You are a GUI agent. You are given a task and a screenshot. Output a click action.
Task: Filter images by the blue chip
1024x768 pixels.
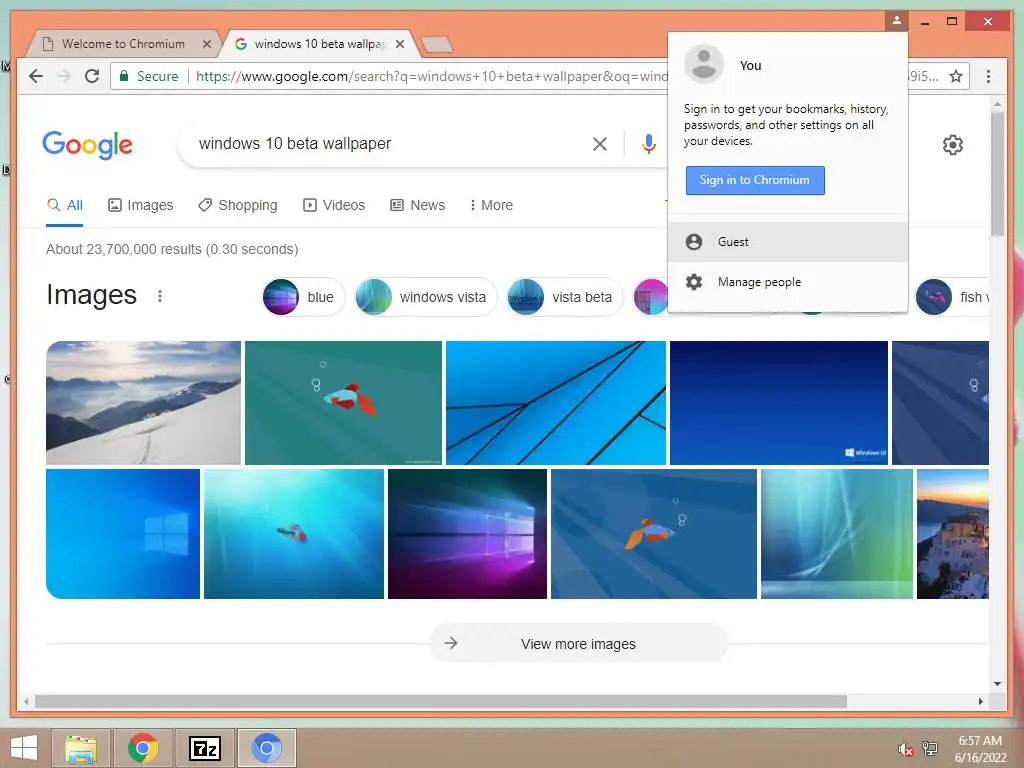(x=303, y=297)
